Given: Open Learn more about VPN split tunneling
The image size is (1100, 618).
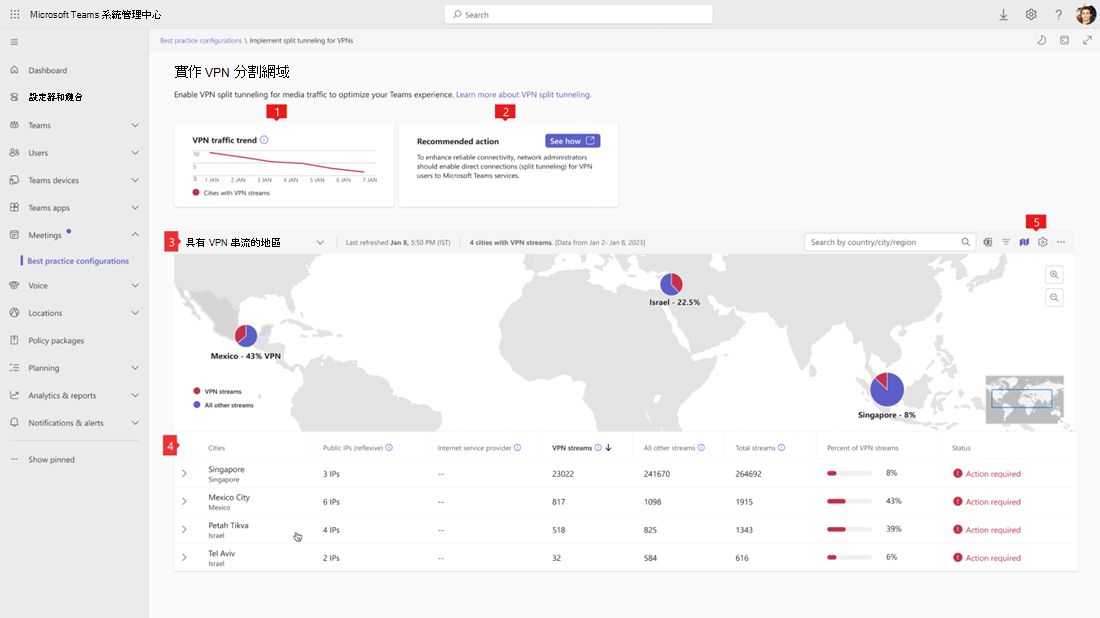Looking at the screenshot, I should 523,95.
